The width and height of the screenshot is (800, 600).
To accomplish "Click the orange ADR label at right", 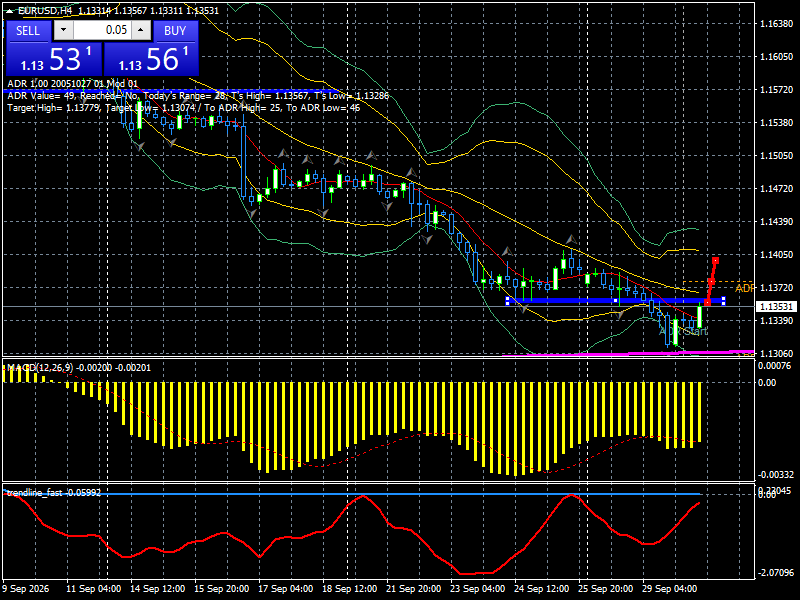I will tap(744, 288).
